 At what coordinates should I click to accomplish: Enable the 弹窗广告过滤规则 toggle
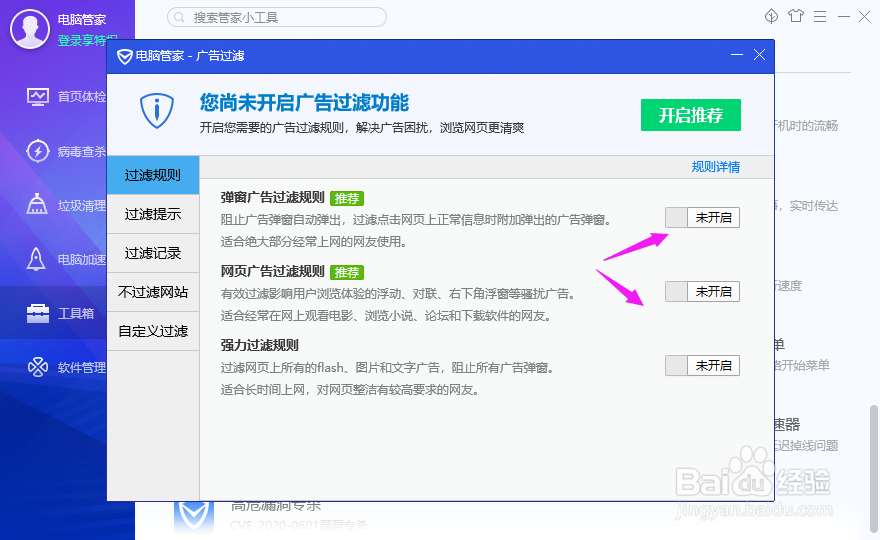click(702, 217)
